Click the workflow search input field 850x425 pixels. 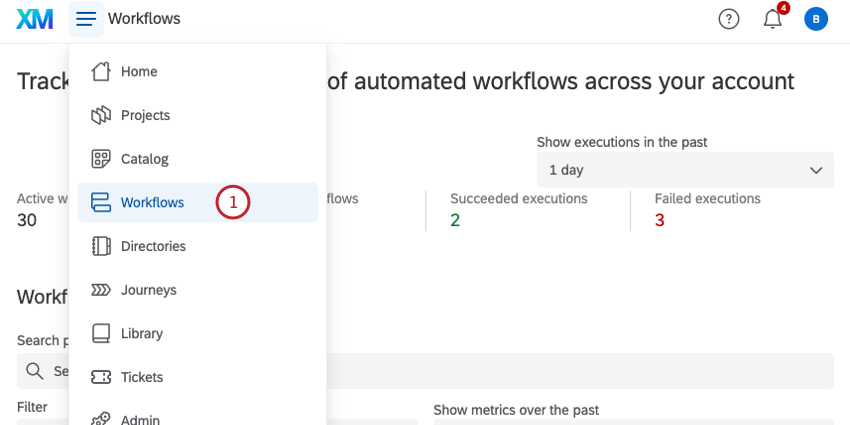(580, 371)
